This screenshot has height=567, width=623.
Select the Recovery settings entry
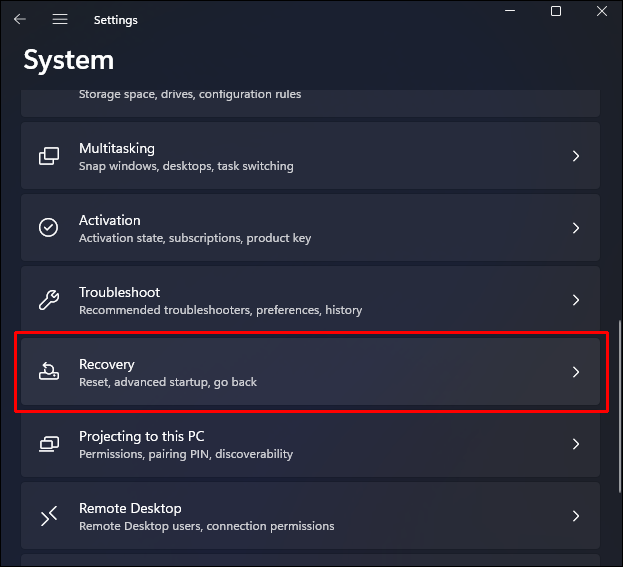(x=300, y=372)
